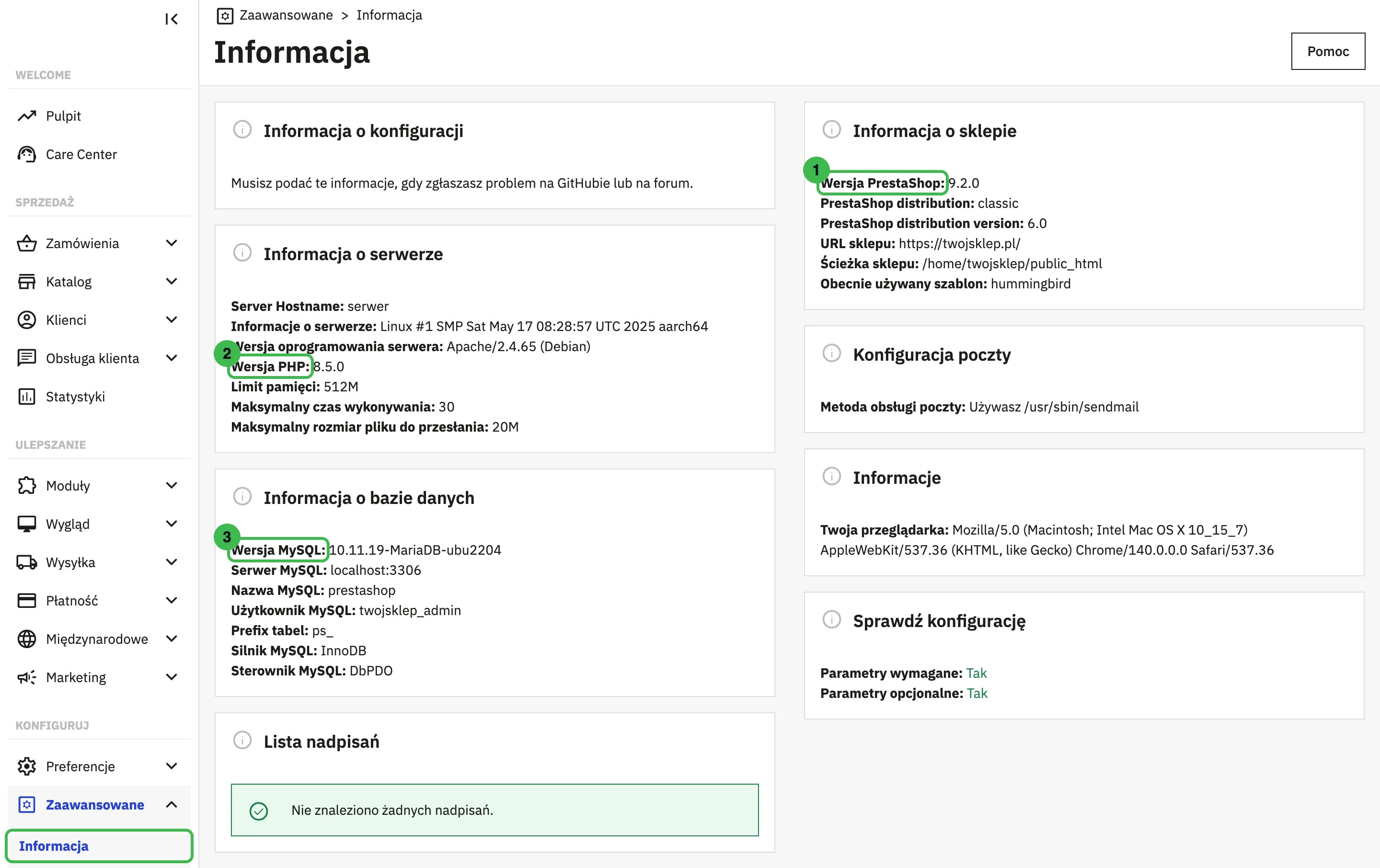Click the Preferencje gear icon
This screenshot has width=1380, height=868.
(x=26, y=766)
